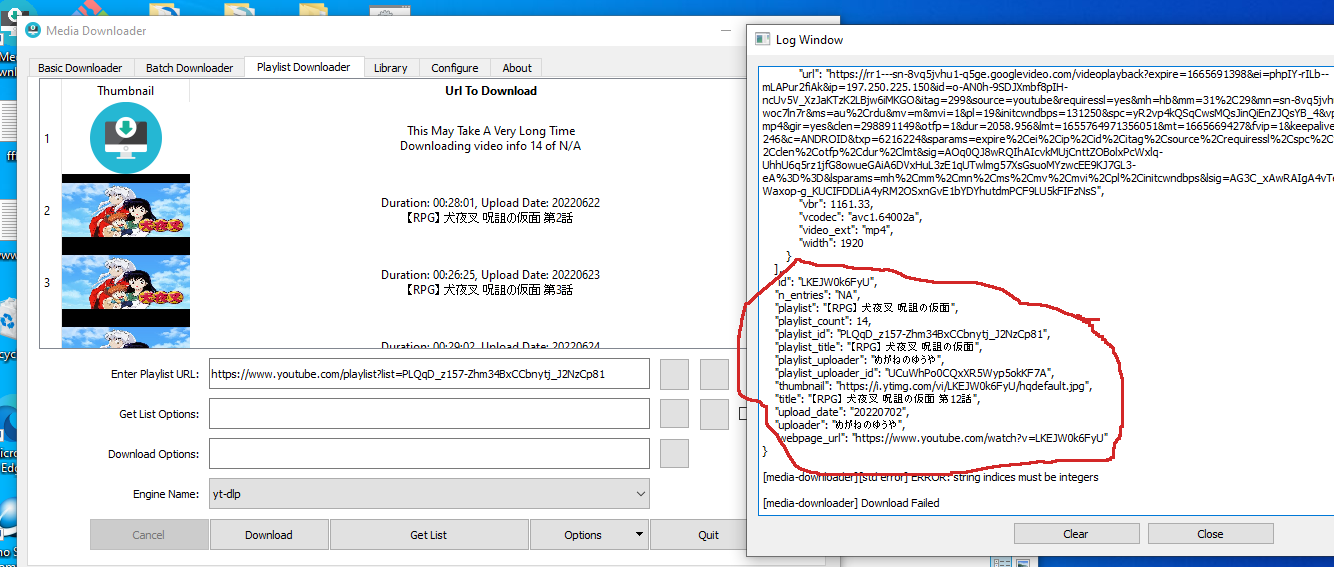
Task: Click the Get List button
Action: 429,535
